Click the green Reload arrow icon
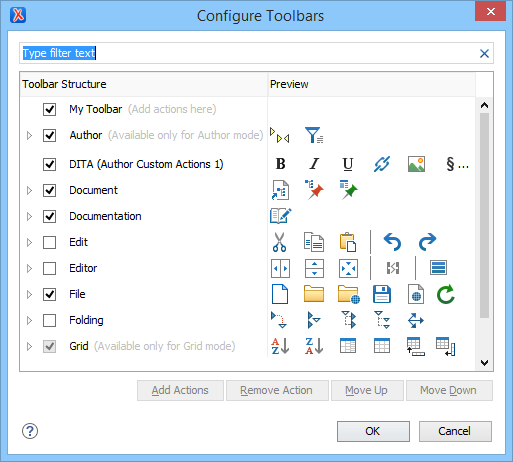Screen dimensions: 513x462 tap(446, 294)
